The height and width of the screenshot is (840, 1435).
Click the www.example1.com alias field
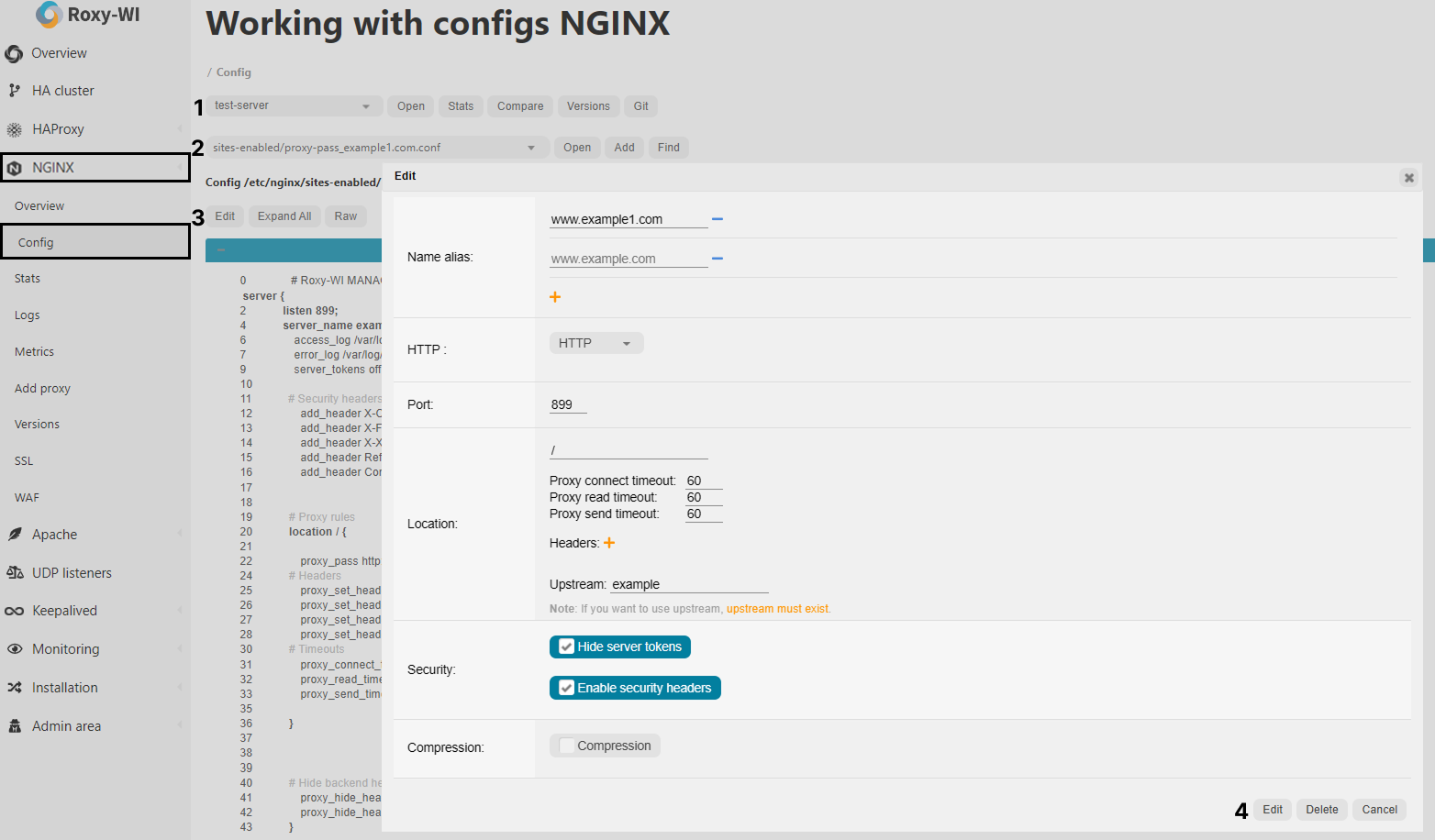pos(629,219)
